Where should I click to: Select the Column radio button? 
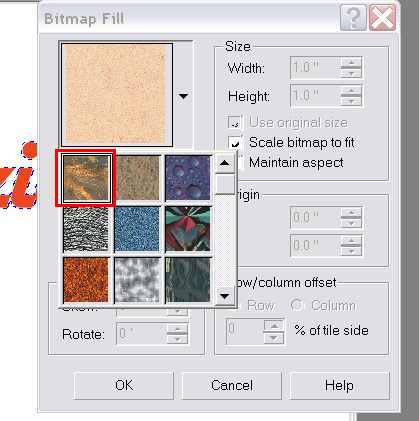point(296,305)
